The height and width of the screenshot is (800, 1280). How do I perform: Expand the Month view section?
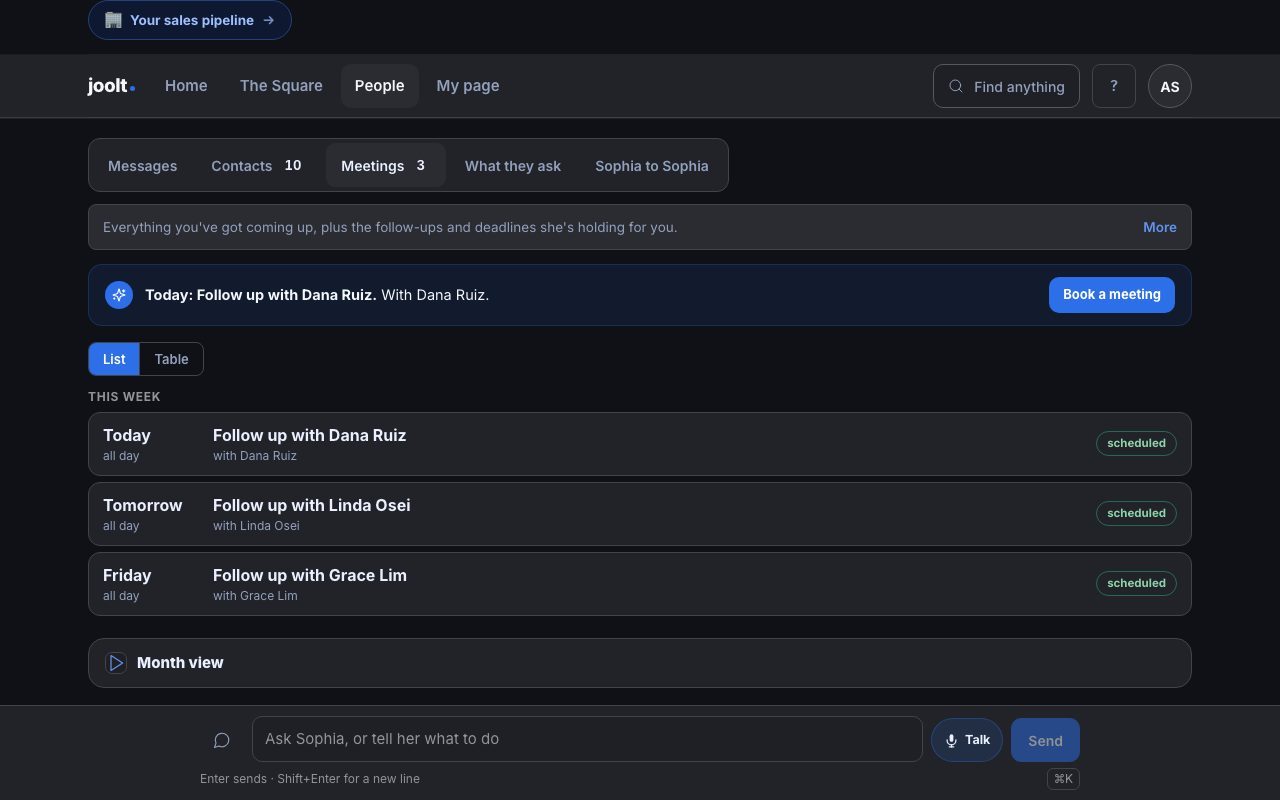(640, 663)
